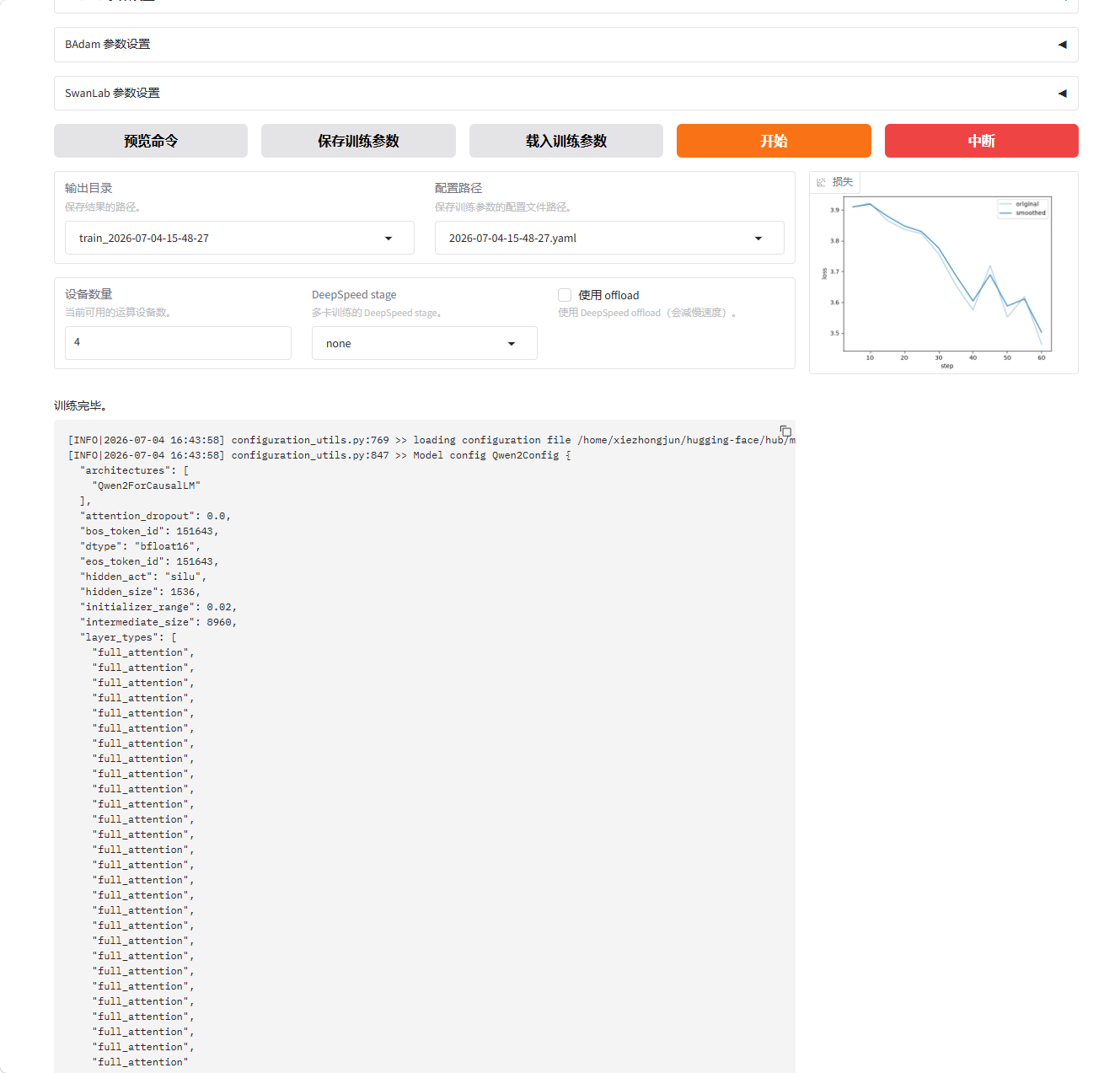
Task: Click the "intermediate_size": 8960 log line
Action: (158, 622)
